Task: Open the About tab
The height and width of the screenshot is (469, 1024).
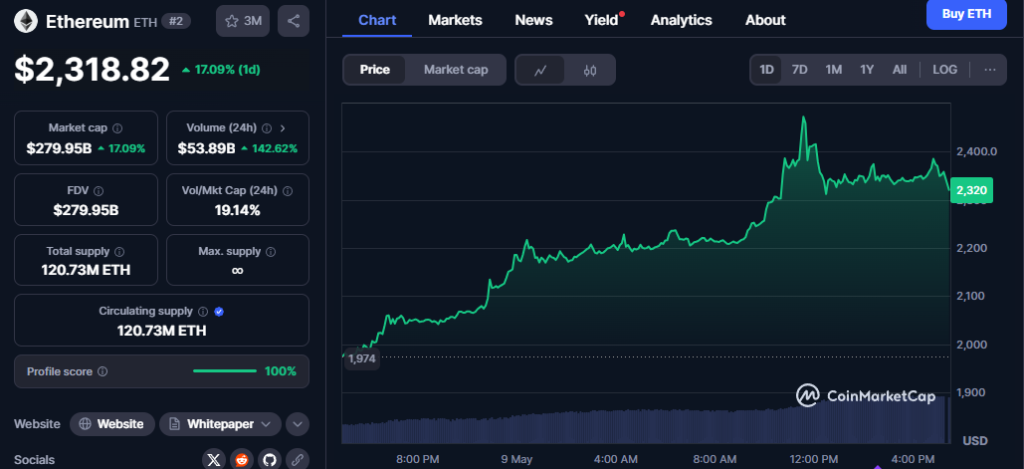Action: (x=765, y=20)
